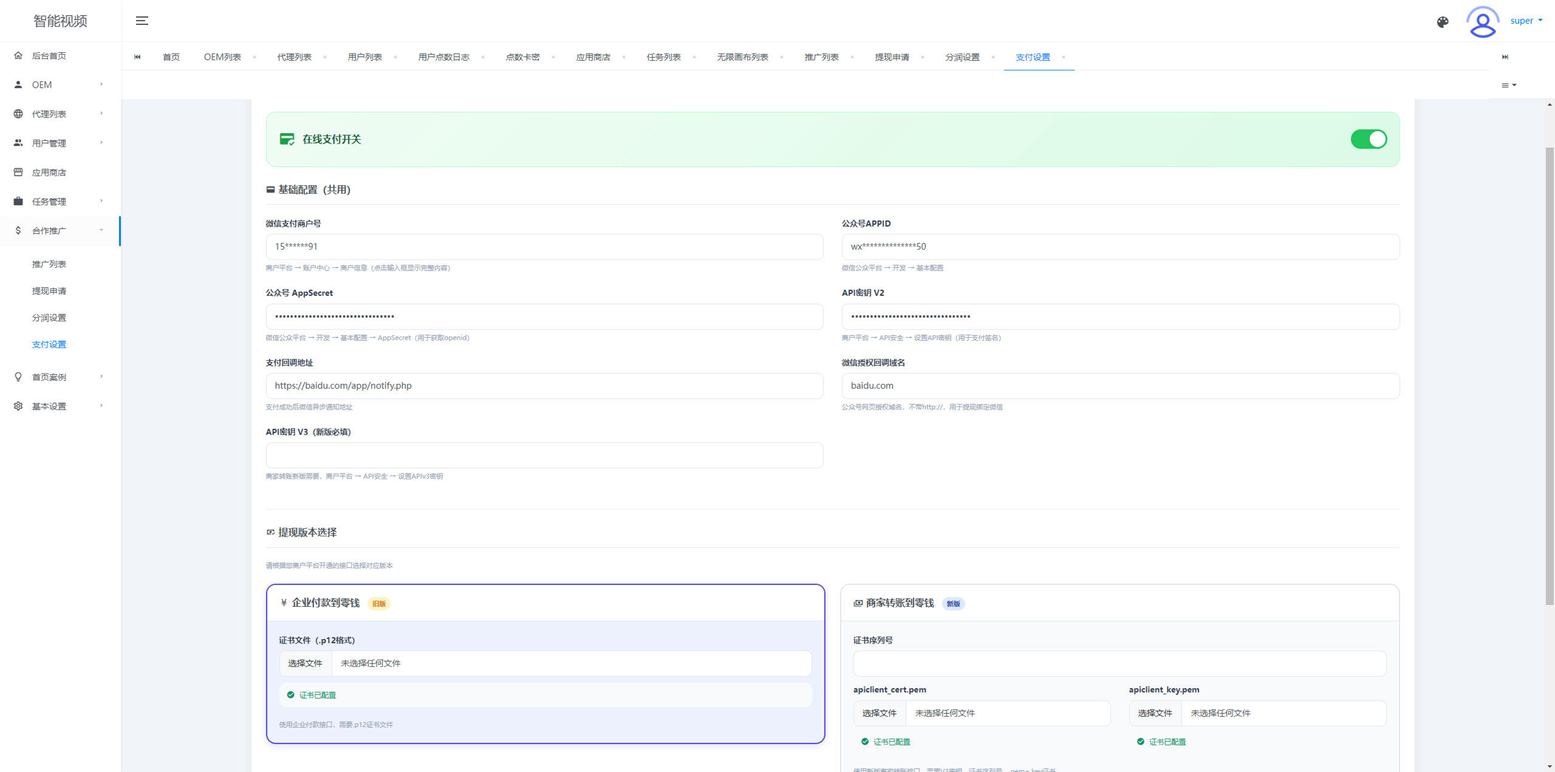Close the 支付设置 tab

tap(1063, 57)
